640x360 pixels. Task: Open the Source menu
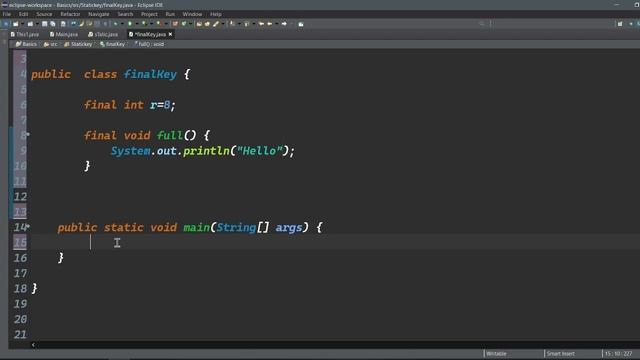pos(44,14)
